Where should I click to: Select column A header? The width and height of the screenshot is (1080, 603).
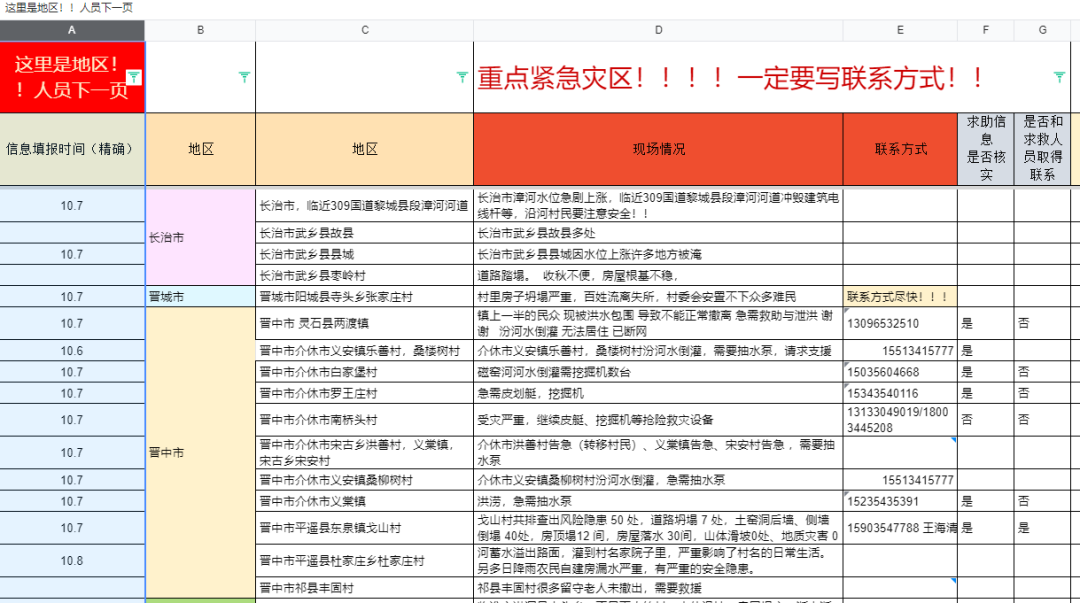tap(72, 30)
